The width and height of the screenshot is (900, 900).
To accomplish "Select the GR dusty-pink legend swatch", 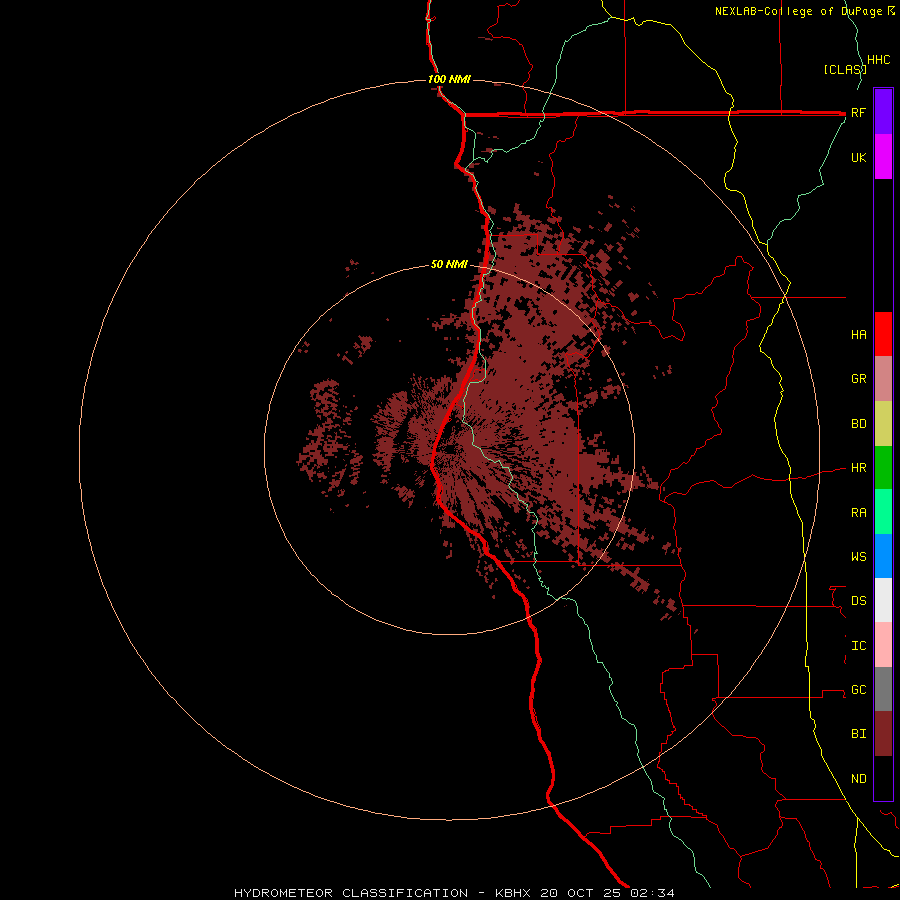I will (883, 379).
